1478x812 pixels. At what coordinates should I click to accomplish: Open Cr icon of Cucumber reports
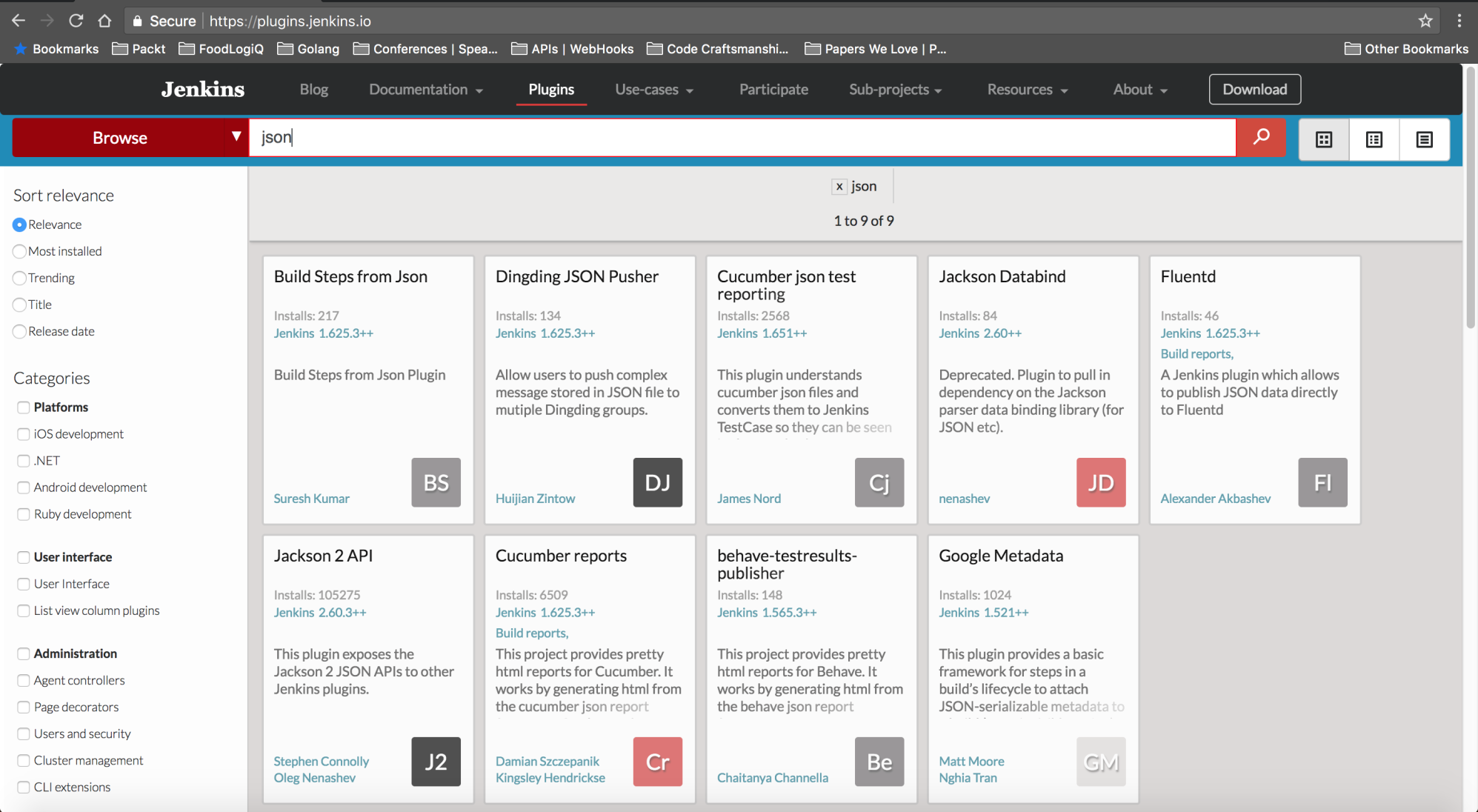click(657, 762)
